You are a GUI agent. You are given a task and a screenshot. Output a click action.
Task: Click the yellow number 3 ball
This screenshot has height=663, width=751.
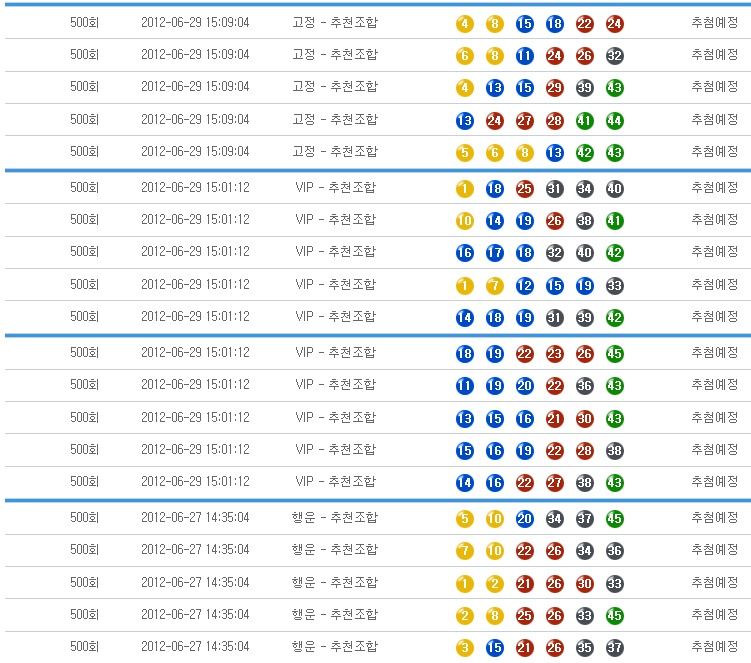click(x=464, y=648)
